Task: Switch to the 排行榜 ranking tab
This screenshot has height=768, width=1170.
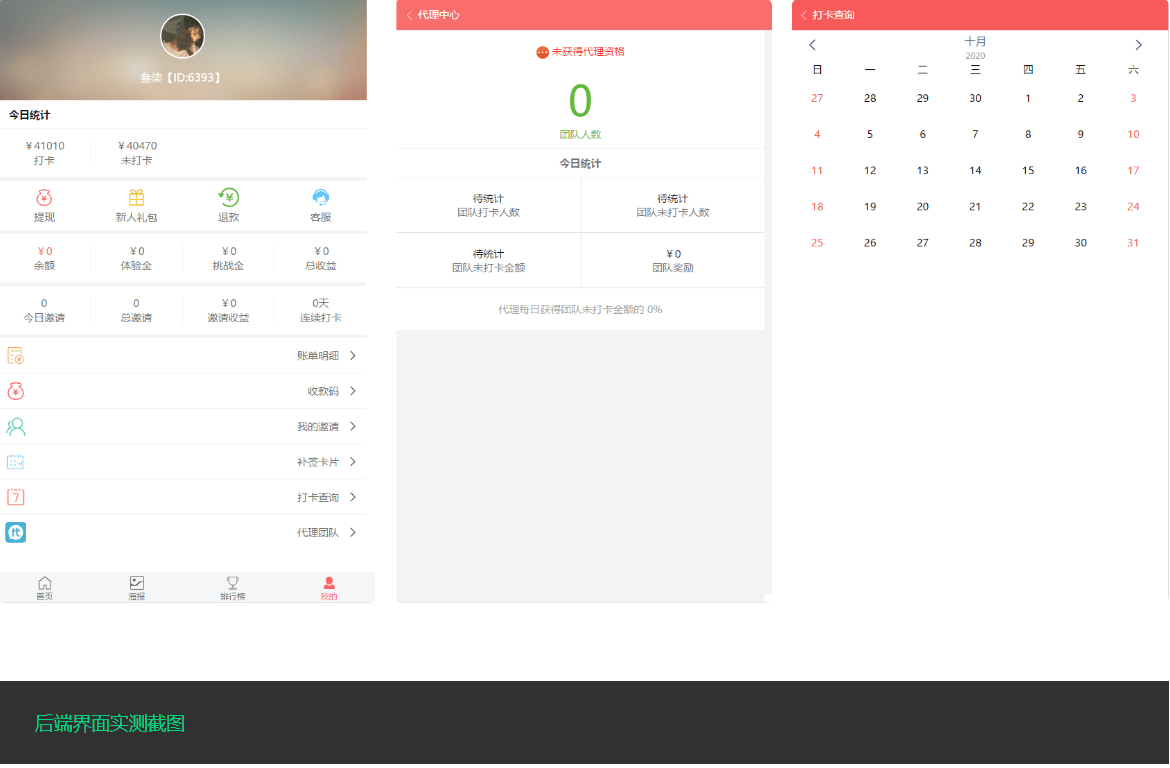Action: [233, 589]
